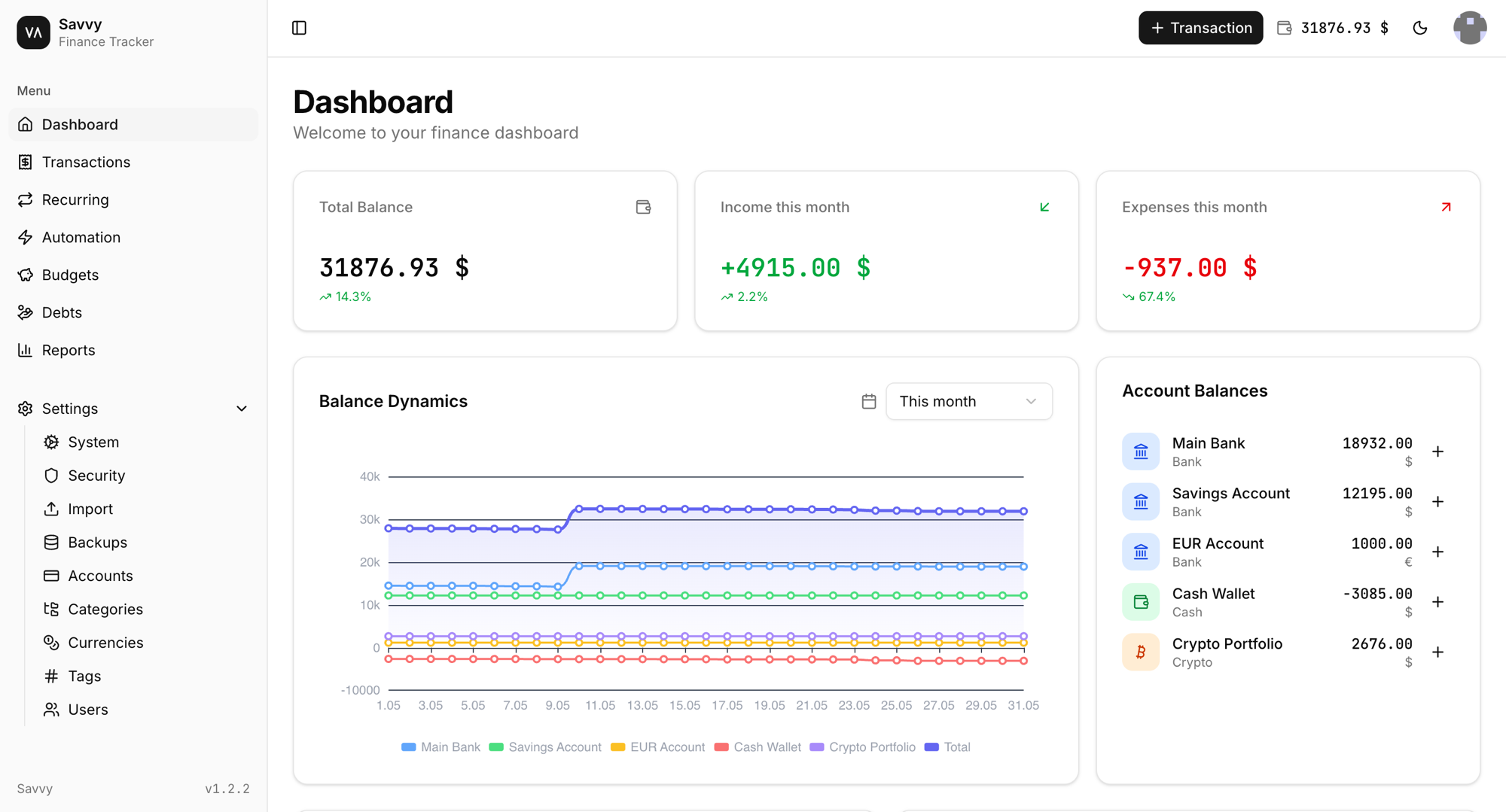Open the This month period dropdown

coord(969,401)
